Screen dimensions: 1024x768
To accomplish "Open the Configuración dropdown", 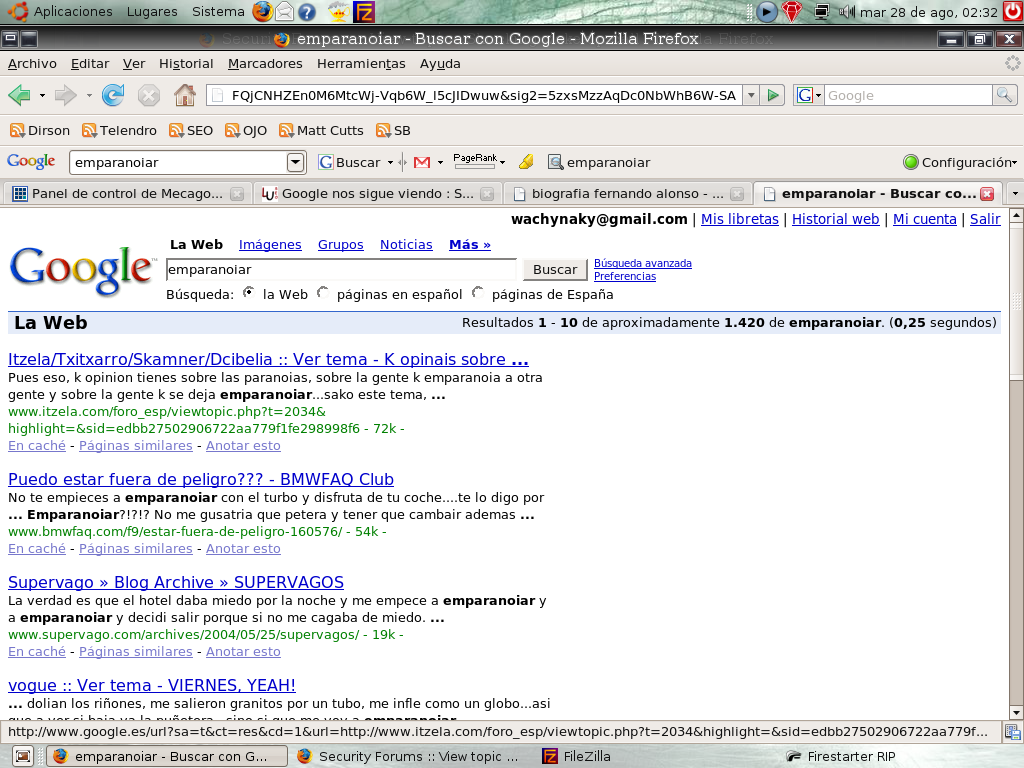I will click(959, 162).
